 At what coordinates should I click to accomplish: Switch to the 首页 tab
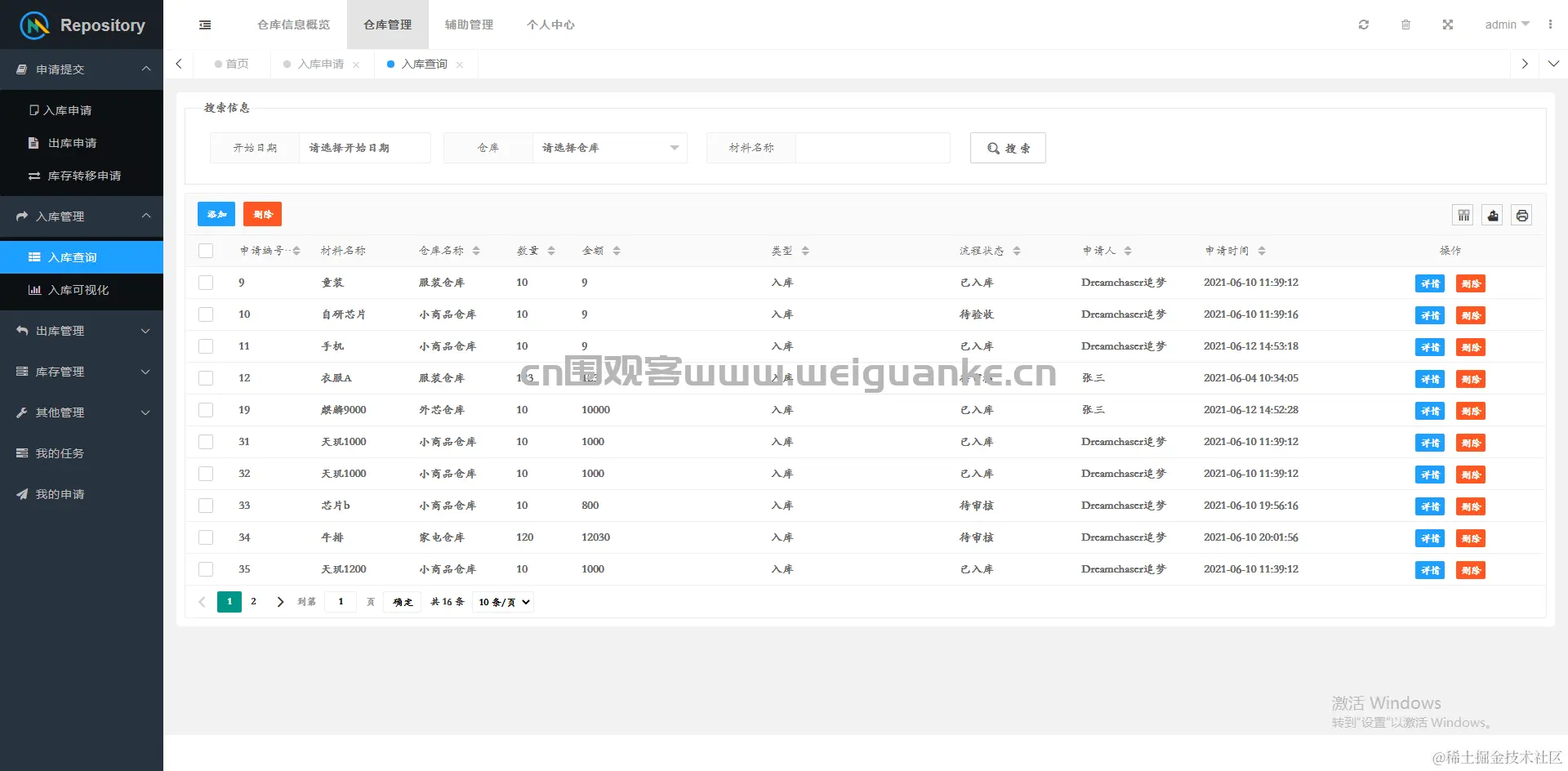coord(232,64)
